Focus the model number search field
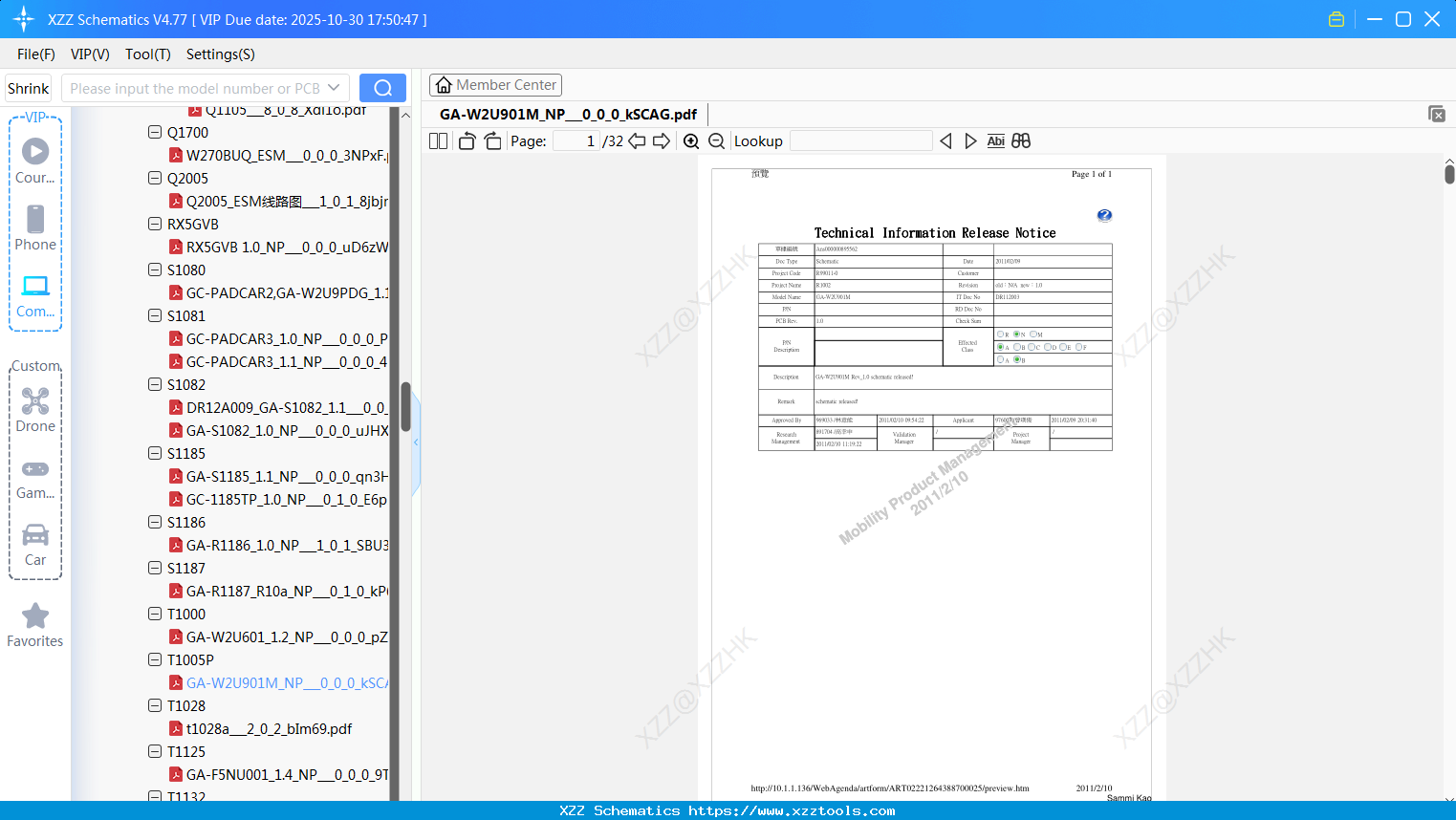 click(x=194, y=88)
